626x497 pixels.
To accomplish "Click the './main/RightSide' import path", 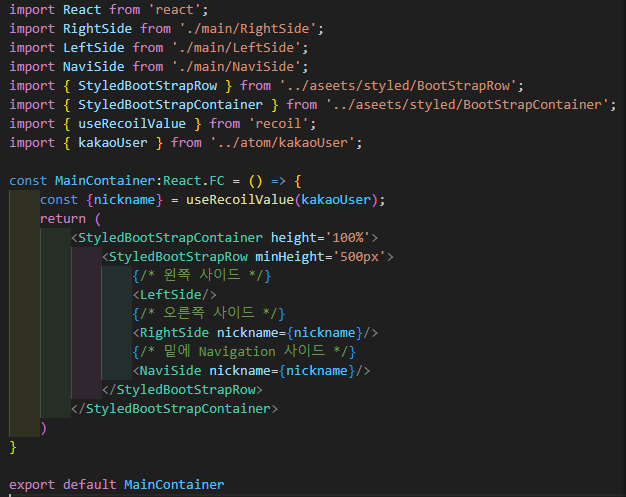I will (248, 29).
